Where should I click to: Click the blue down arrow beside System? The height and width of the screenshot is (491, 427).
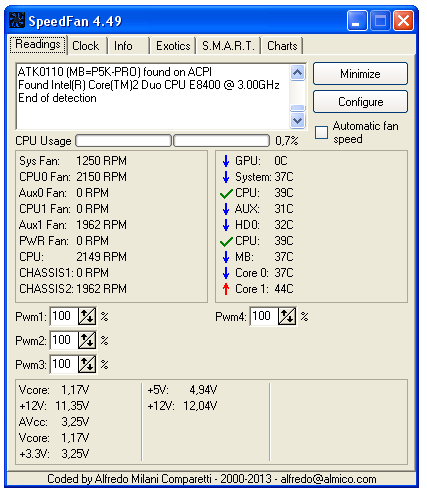[x=226, y=177]
